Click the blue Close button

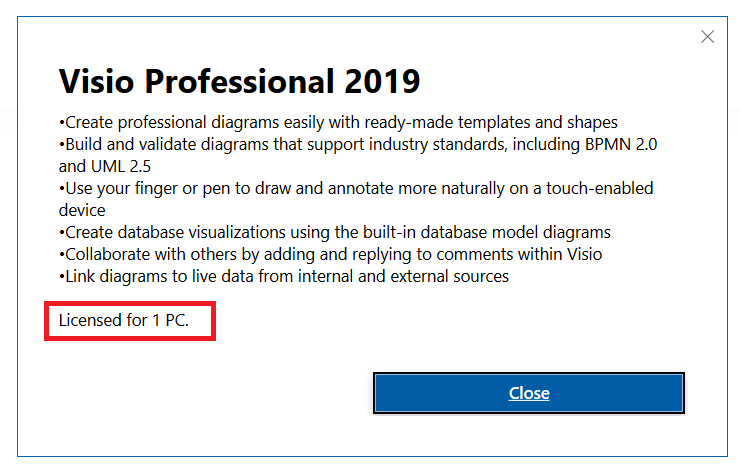(529, 393)
